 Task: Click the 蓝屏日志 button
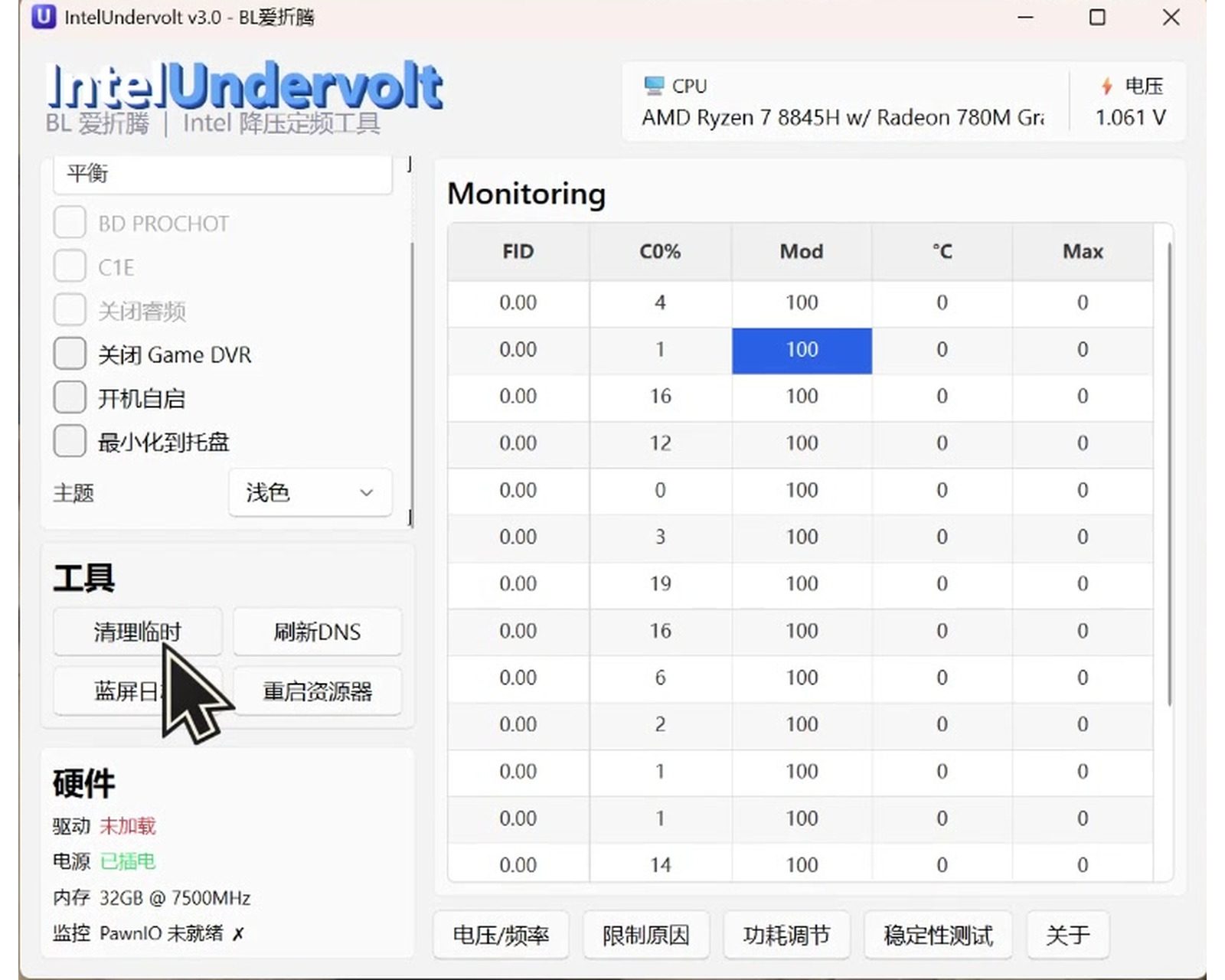tap(137, 691)
